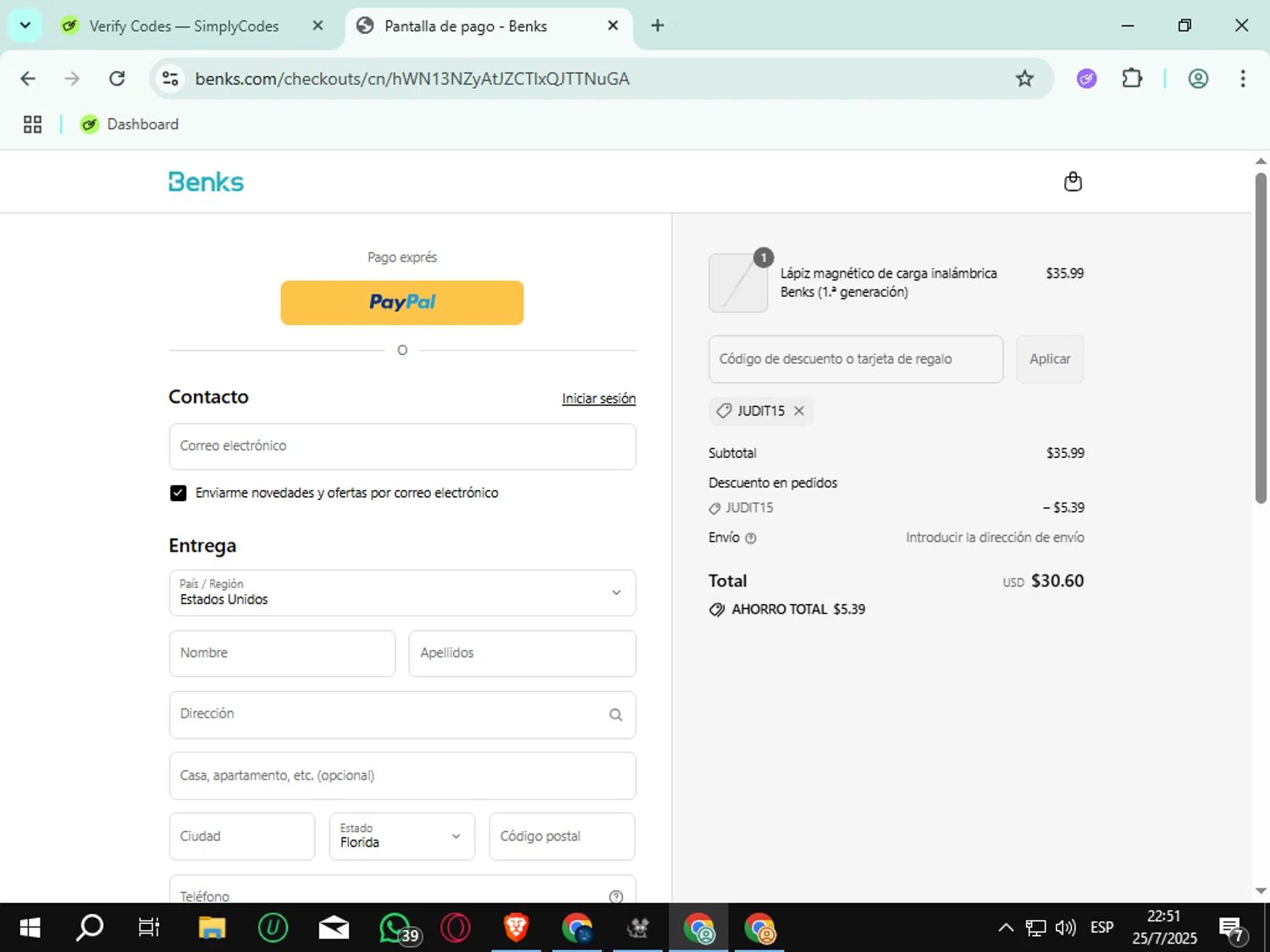Expand the Estado Florida dropdown
Screen dimensions: 1270x952
click(x=402, y=836)
